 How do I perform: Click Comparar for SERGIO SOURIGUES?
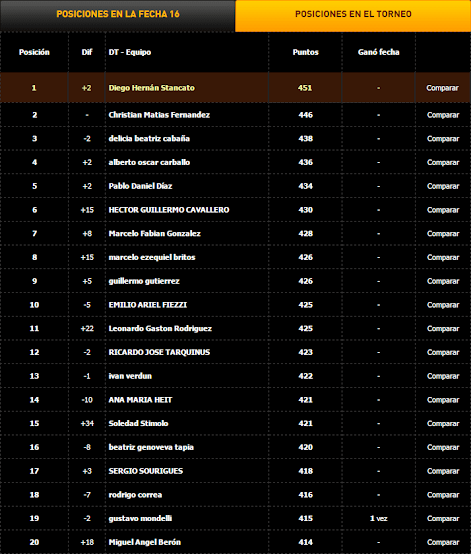pyautogui.click(x=443, y=471)
